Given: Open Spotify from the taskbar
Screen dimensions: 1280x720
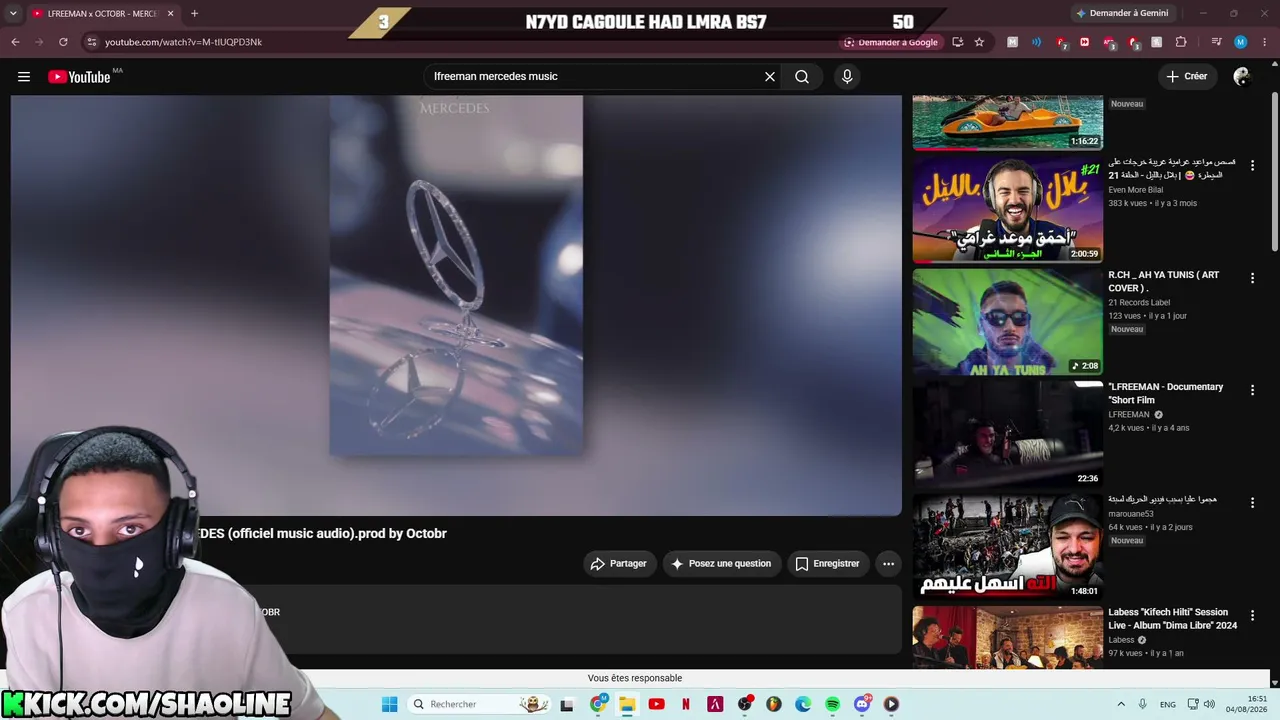Looking at the screenshot, I should [x=832, y=704].
